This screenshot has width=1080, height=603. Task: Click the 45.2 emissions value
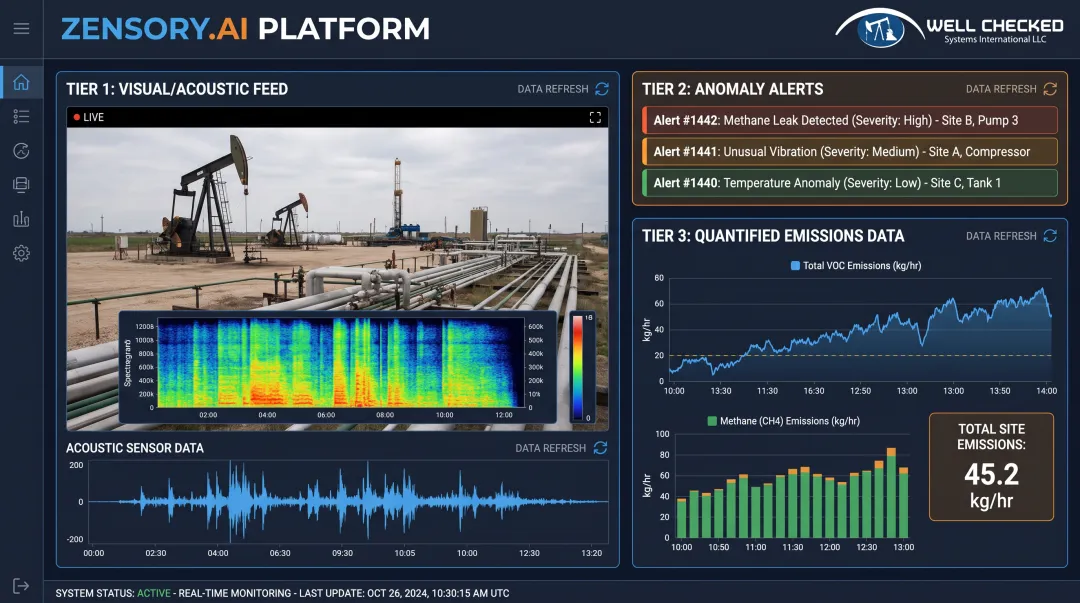point(991,474)
